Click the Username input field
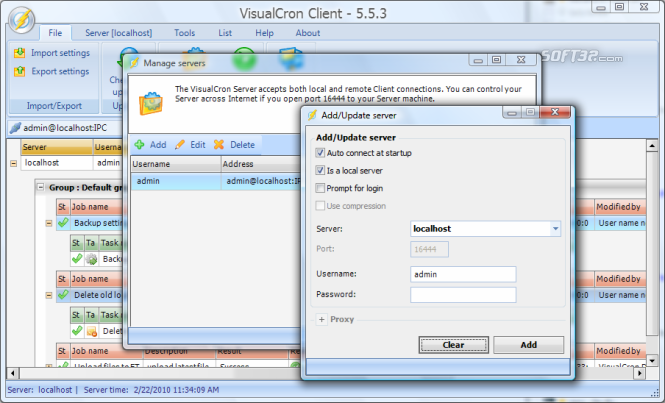The height and width of the screenshot is (403, 665). pyautogui.click(x=463, y=274)
